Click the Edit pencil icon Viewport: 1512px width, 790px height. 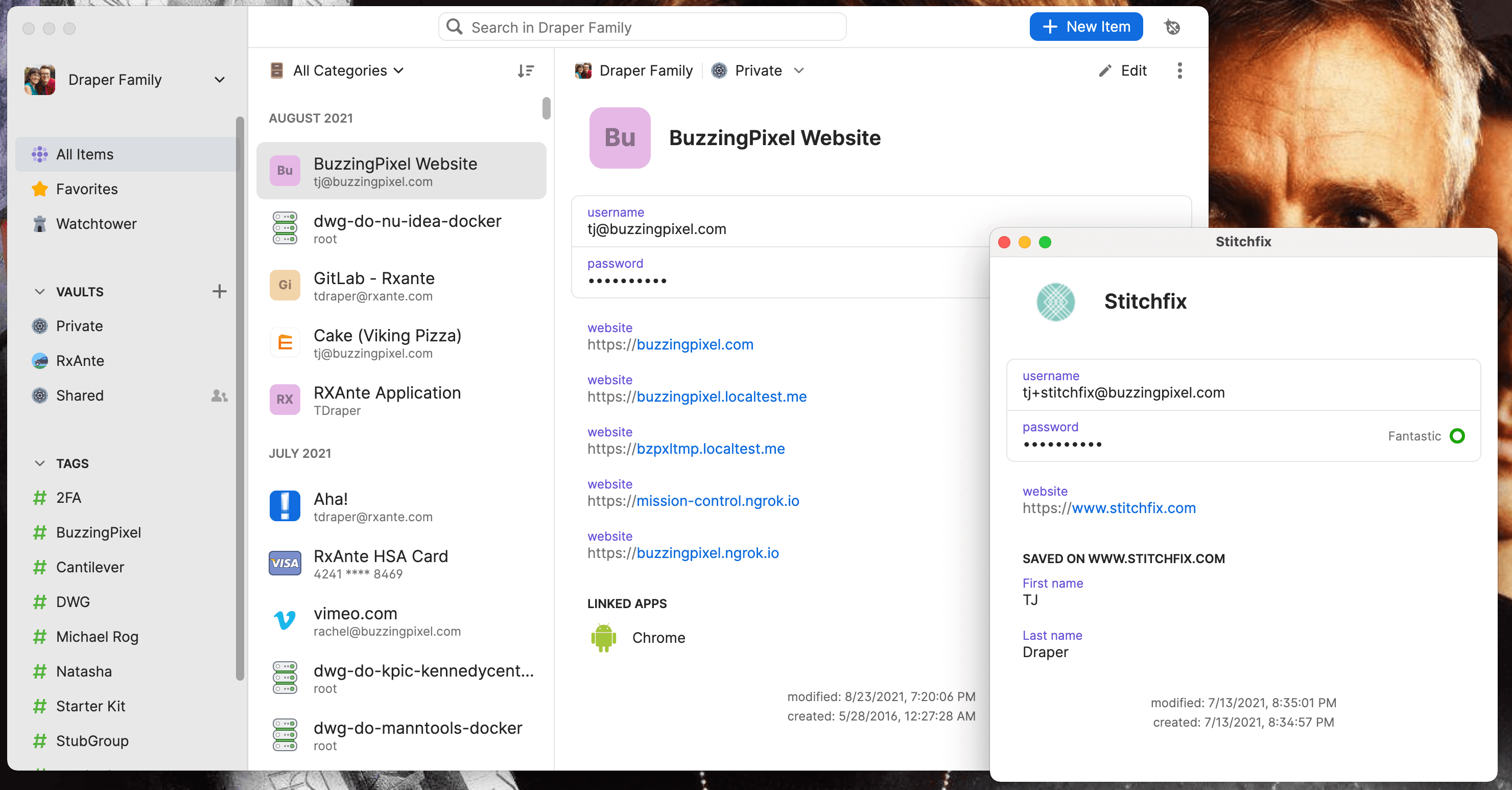[x=1105, y=71]
